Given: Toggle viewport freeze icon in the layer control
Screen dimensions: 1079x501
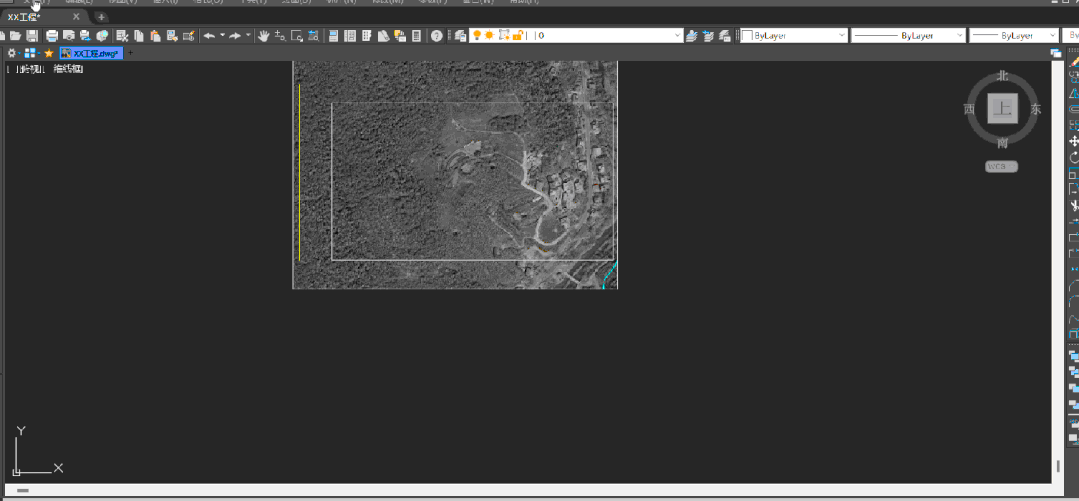Looking at the screenshot, I should tap(504, 35).
